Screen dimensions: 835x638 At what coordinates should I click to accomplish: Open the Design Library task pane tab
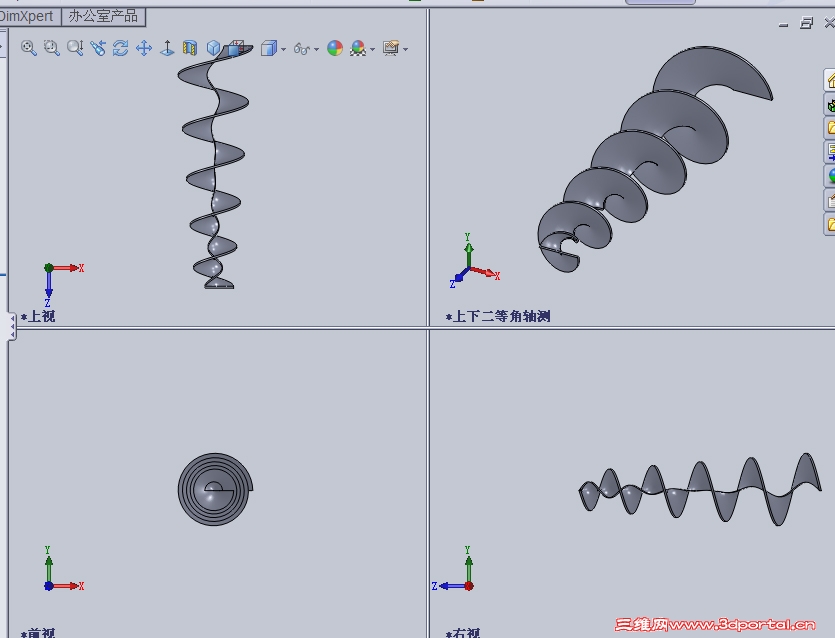(x=829, y=104)
